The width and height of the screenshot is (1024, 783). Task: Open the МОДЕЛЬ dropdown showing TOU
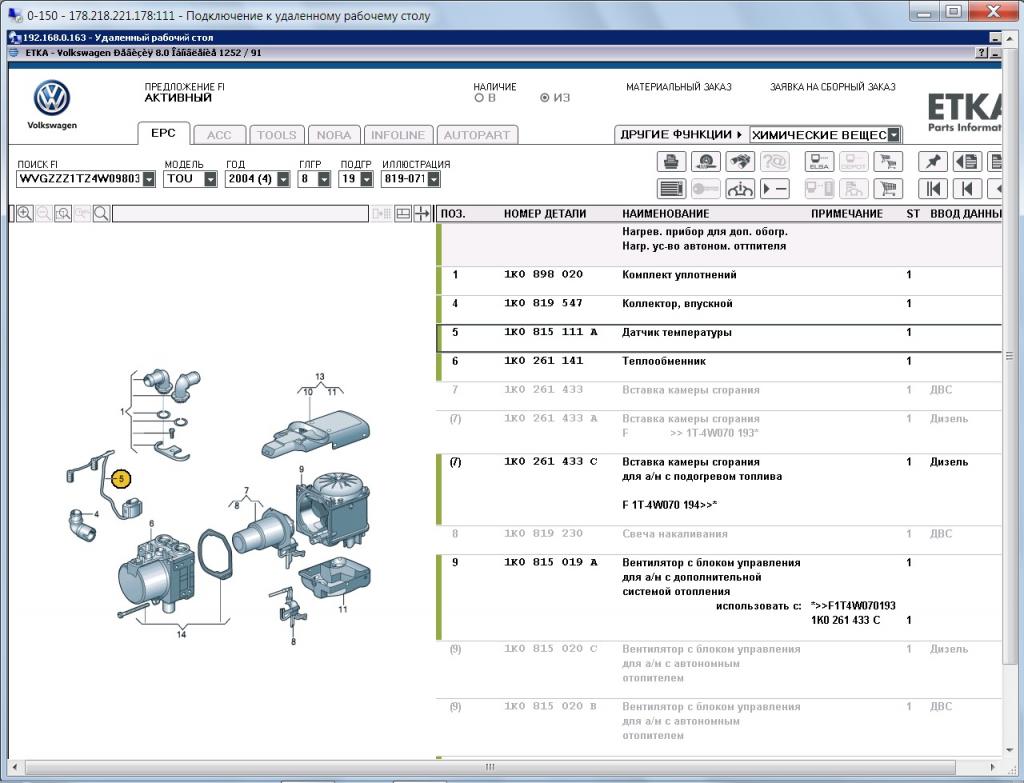(x=210, y=179)
